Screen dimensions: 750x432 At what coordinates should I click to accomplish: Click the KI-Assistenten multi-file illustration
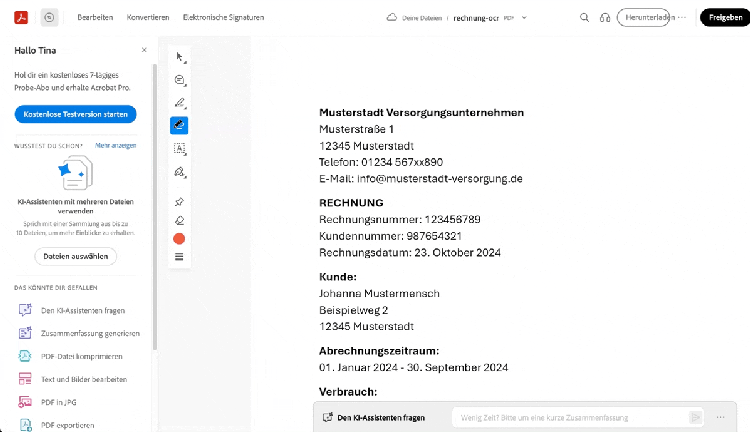click(76, 173)
